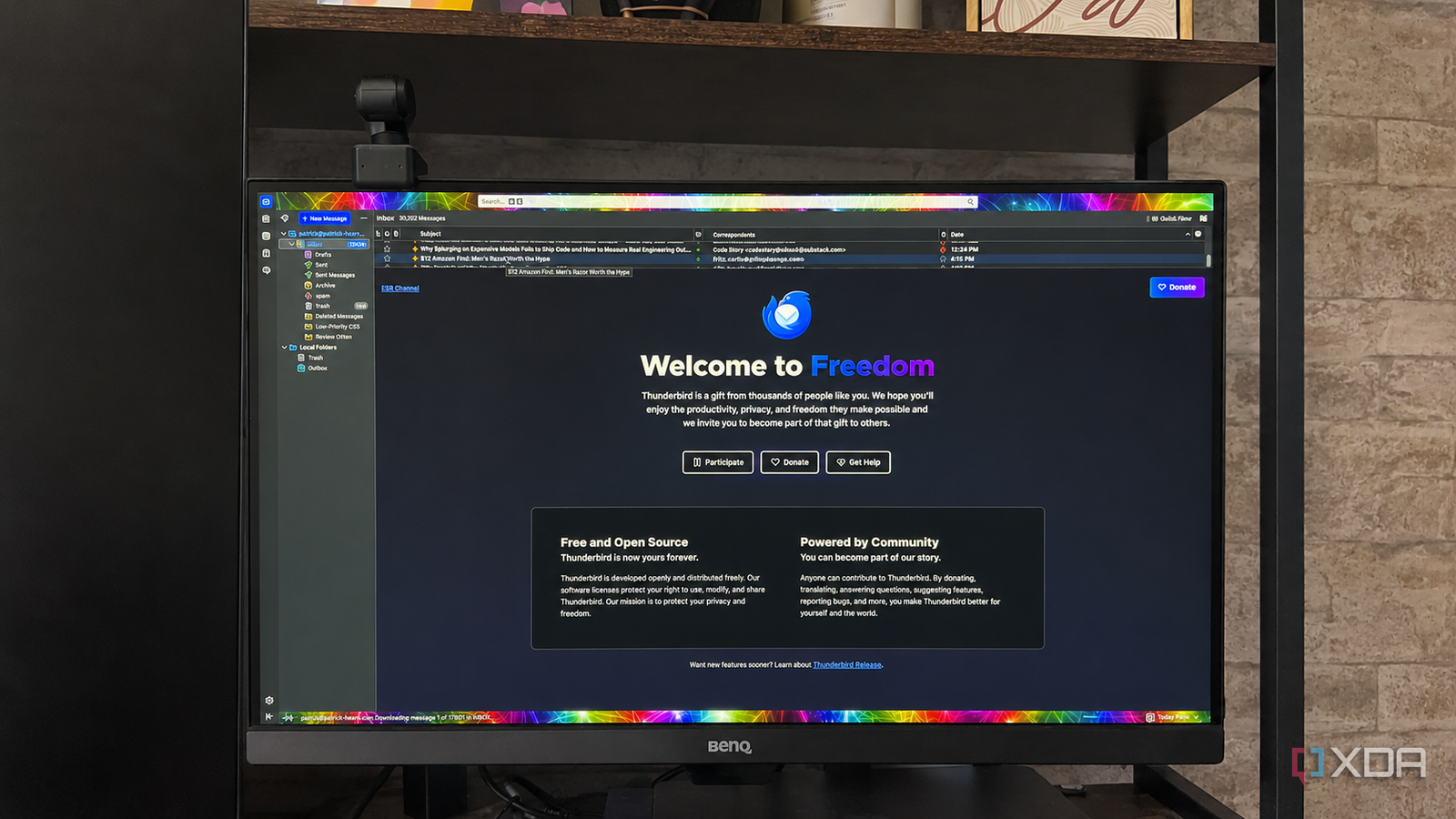Open the Chat space icon
This screenshot has width=1456, height=819.
pyautogui.click(x=266, y=270)
